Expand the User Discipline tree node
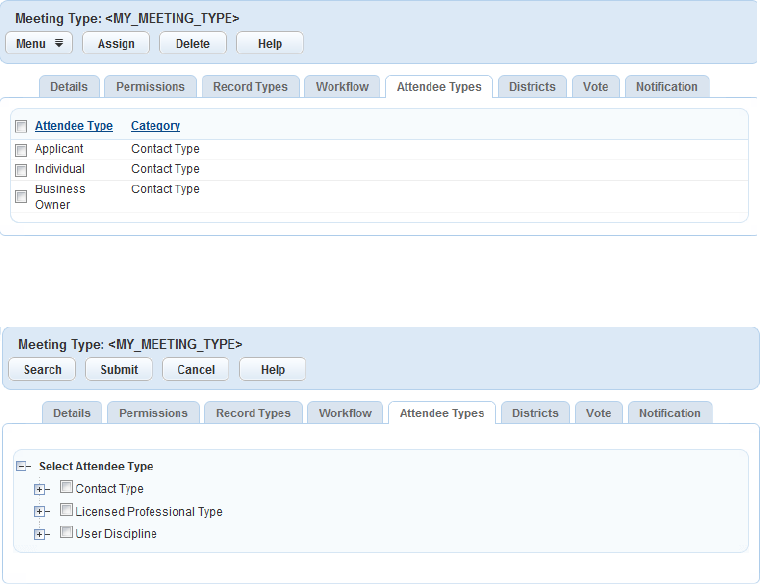Viewport: 763px width, 584px height. 39,534
